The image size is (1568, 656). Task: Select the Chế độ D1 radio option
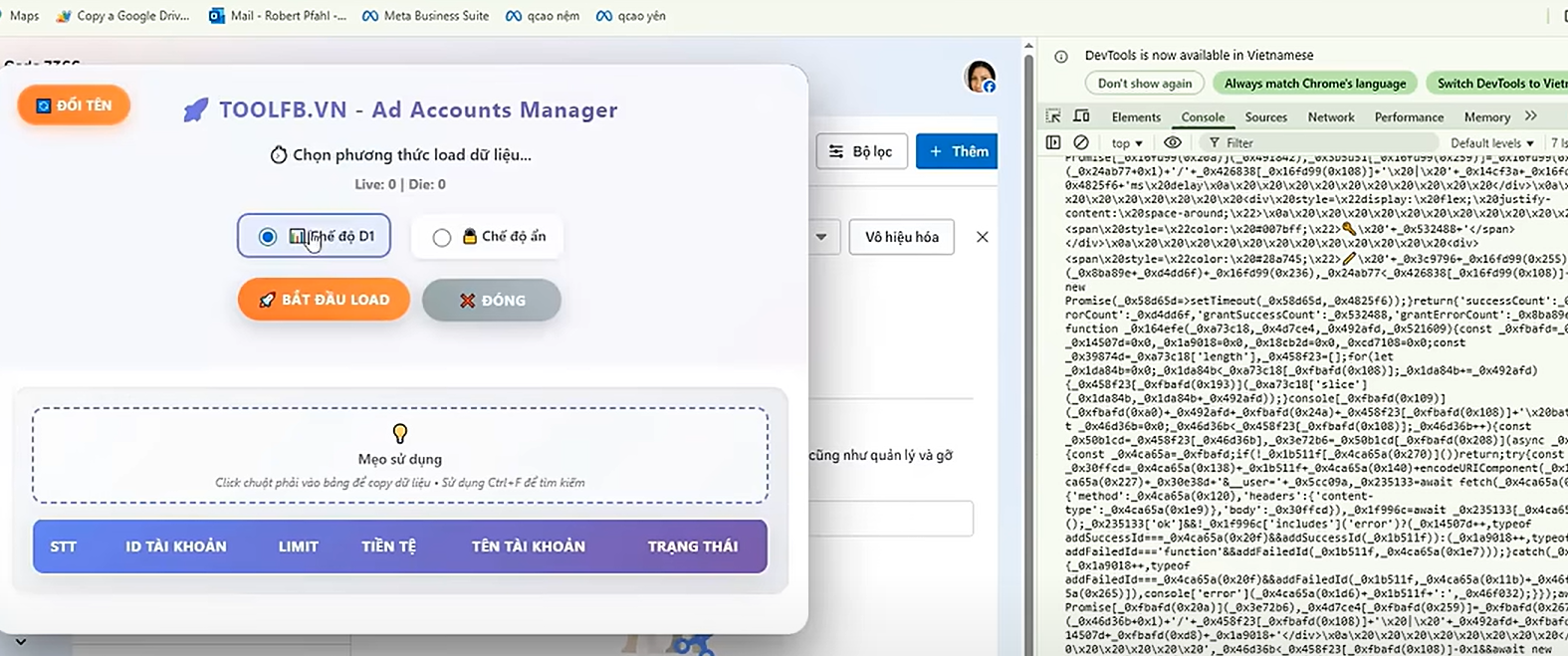(x=268, y=237)
